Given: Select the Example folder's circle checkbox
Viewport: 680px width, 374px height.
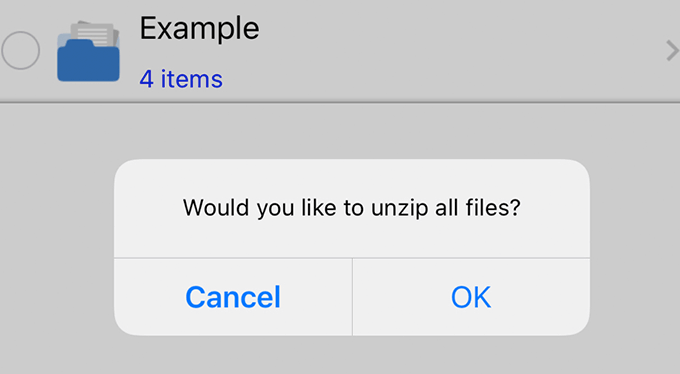Looking at the screenshot, I should (x=21, y=50).
